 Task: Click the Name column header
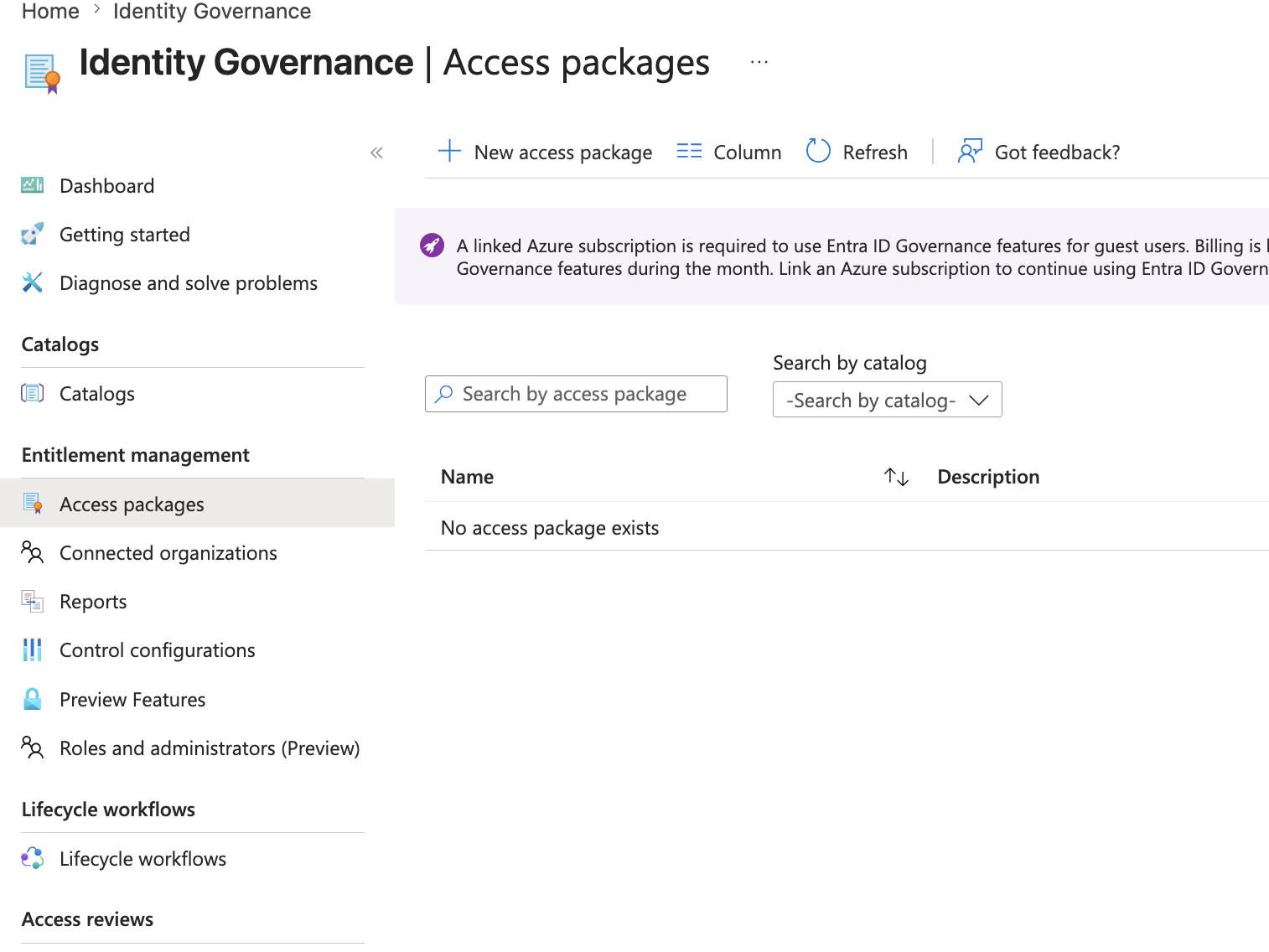[x=467, y=477]
